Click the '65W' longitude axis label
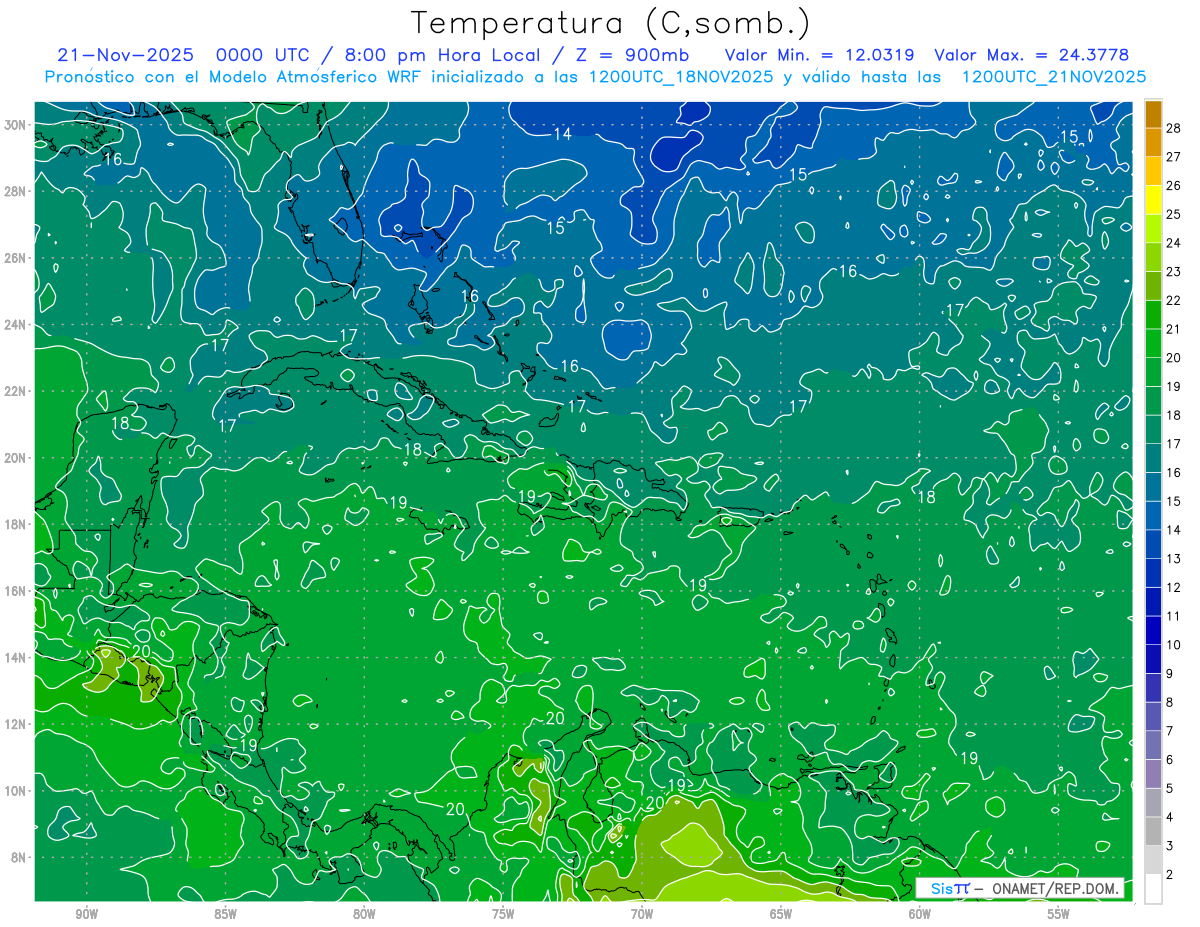The image size is (1200, 927). pos(781,914)
